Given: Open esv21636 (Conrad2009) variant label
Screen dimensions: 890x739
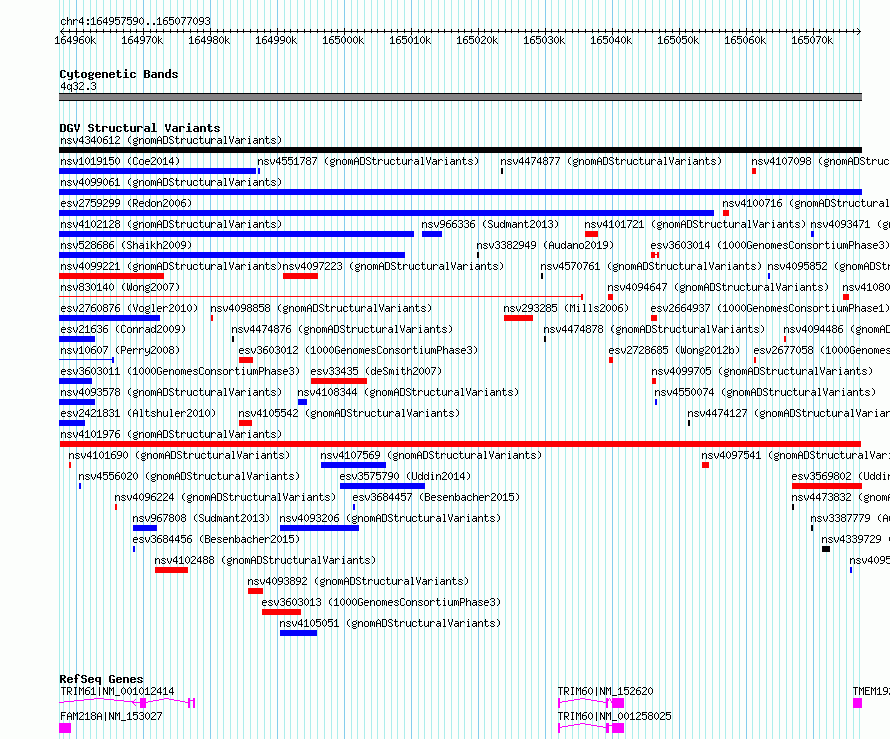Looking at the screenshot, I should [x=123, y=329].
